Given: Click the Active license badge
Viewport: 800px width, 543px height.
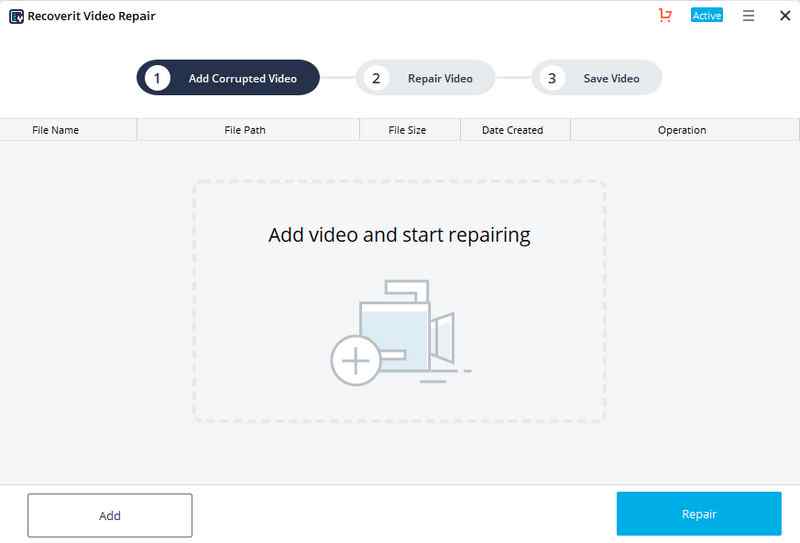Looking at the screenshot, I should point(707,15).
